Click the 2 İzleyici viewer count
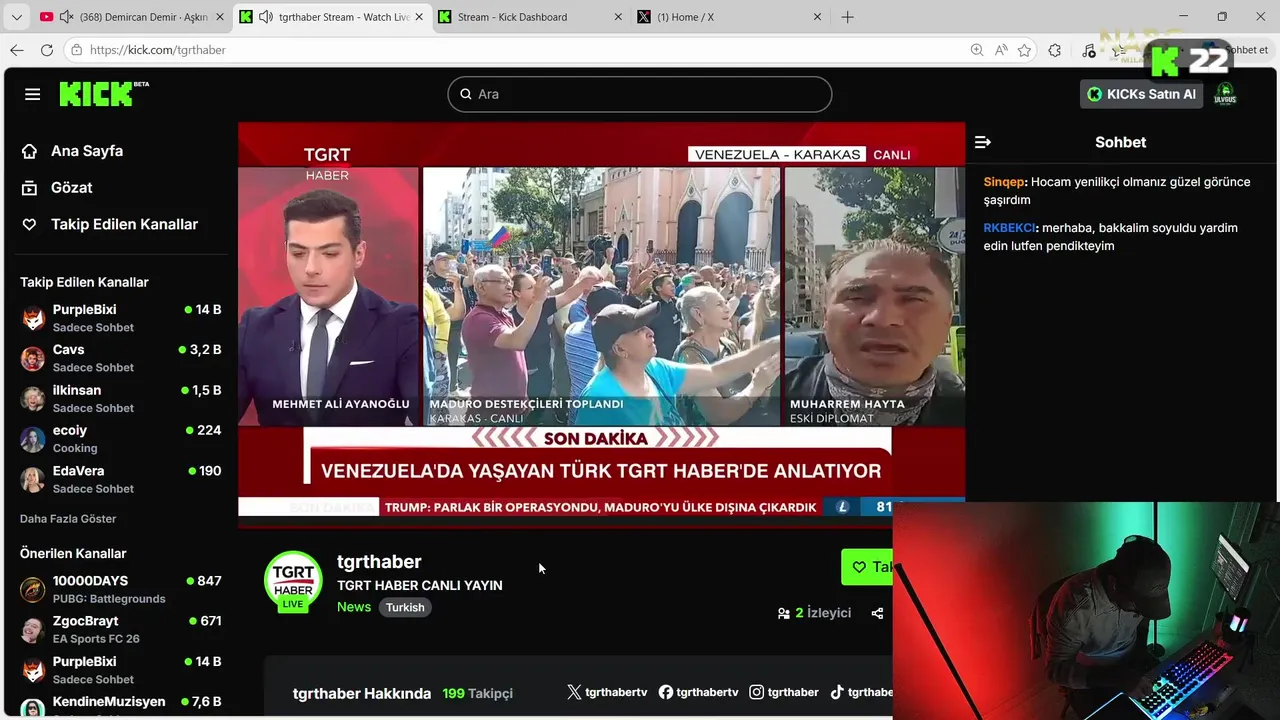Image resolution: width=1280 pixels, height=720 pixels. coord(814,613)
